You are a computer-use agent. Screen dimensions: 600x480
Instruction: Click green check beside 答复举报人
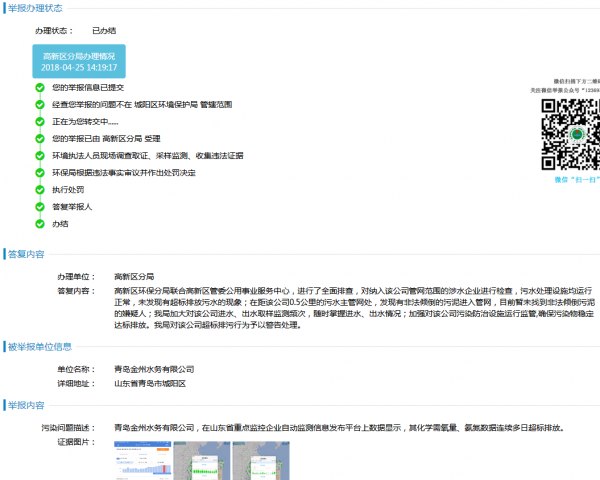(40, 207)
